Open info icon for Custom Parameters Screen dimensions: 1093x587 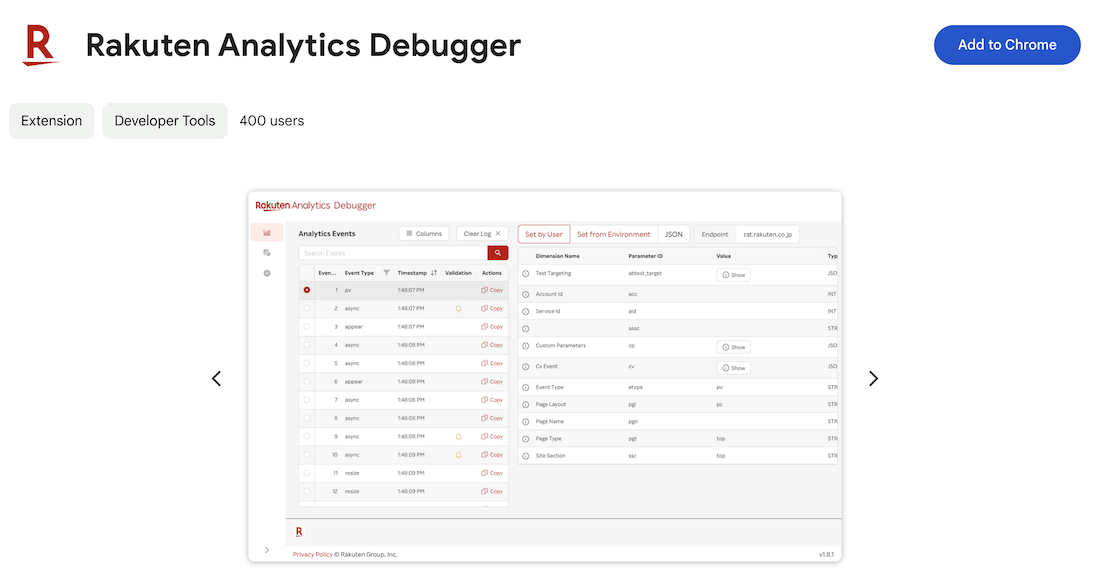click(x=526, y=346)
